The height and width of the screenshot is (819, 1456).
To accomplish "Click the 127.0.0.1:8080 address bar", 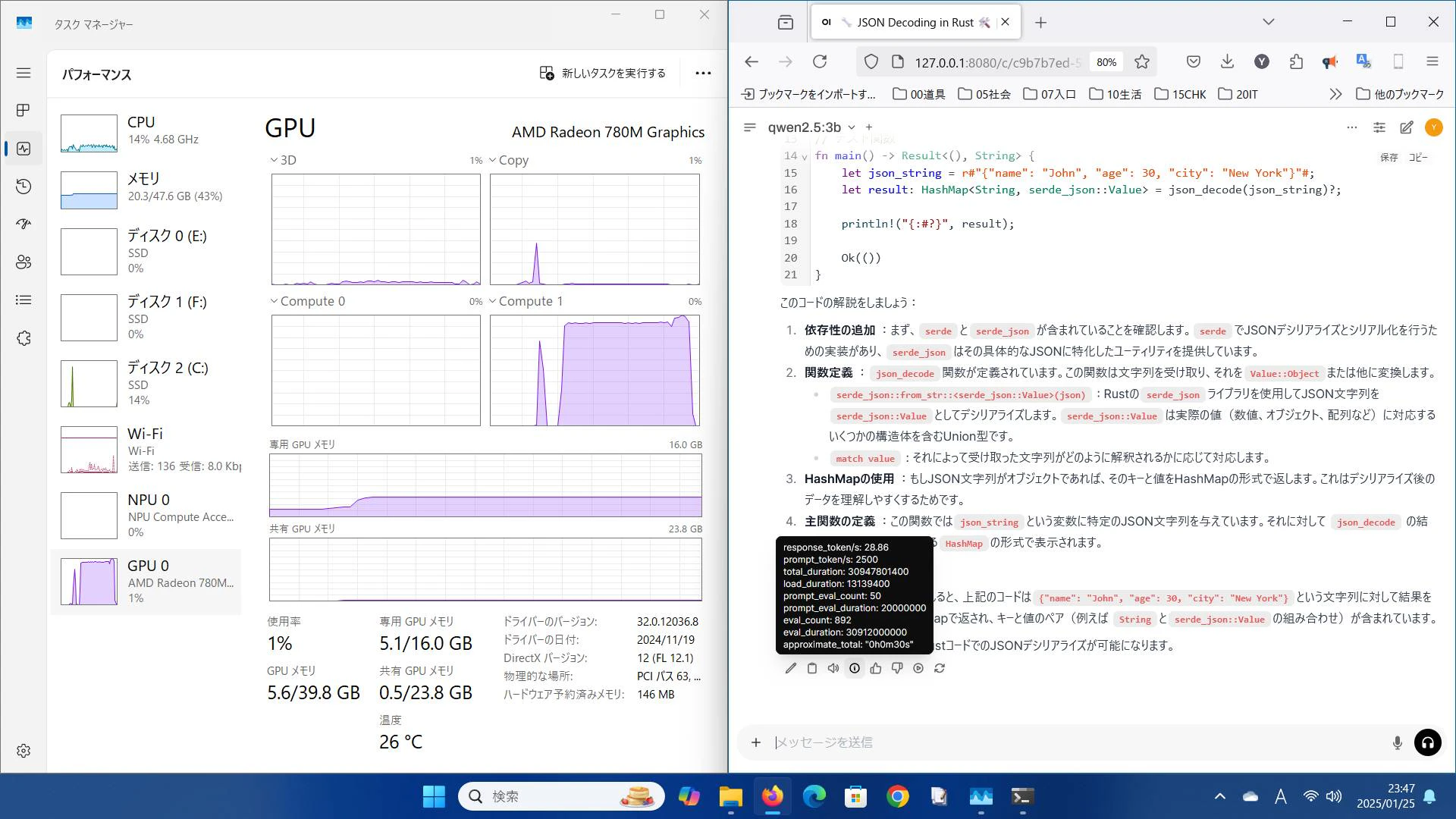I will point(997,62).
